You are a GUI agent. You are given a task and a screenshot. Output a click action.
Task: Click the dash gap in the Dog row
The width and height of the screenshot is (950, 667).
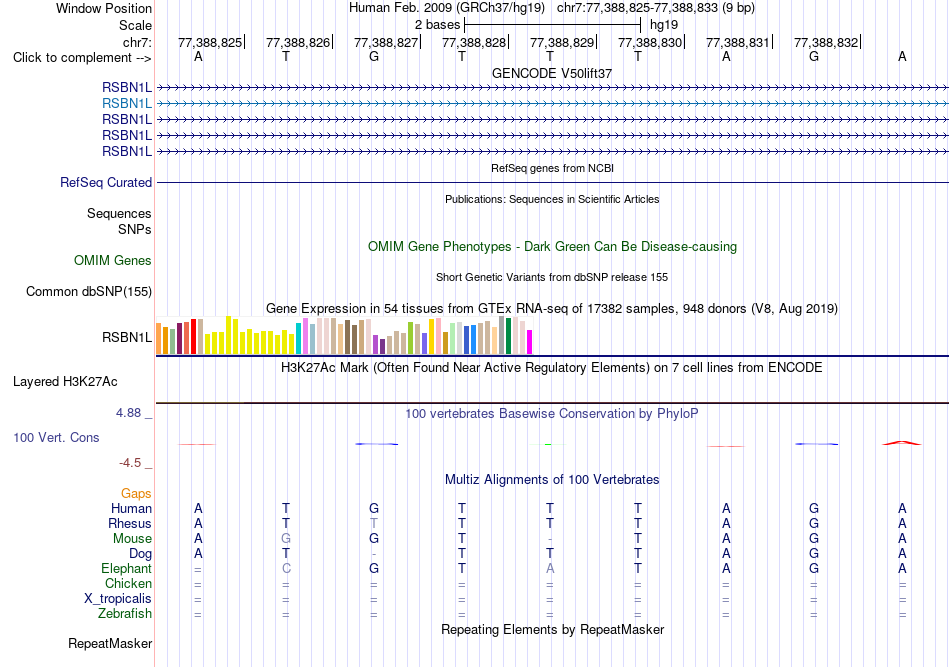374,554
